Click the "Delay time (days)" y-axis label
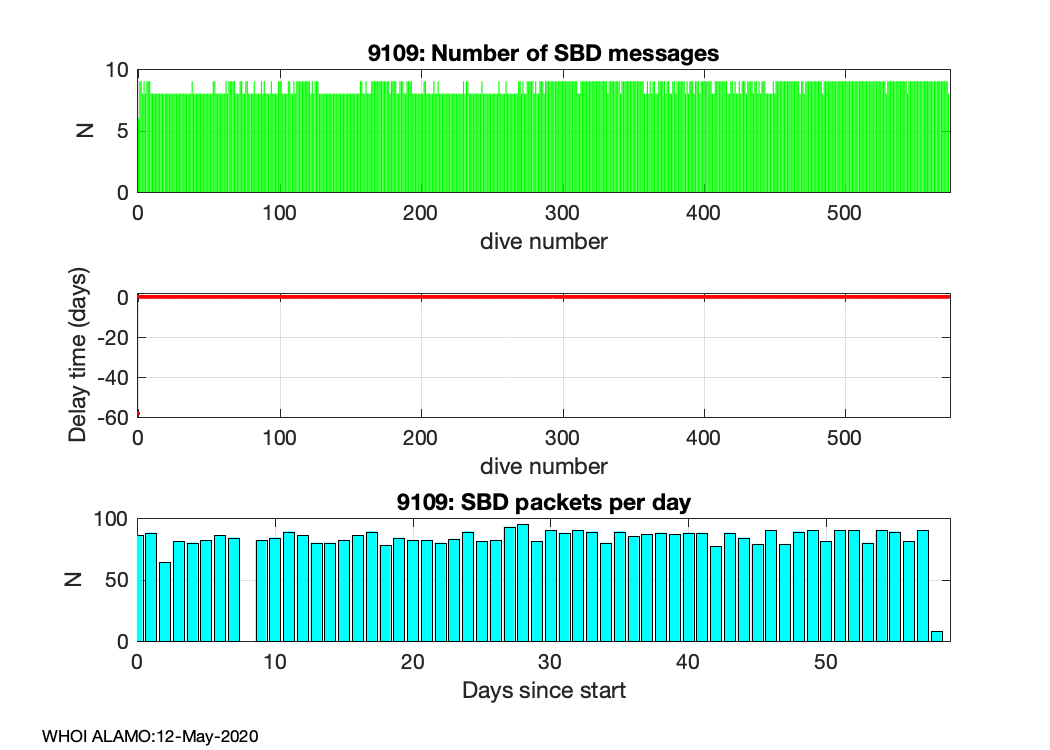 point(78,356)
